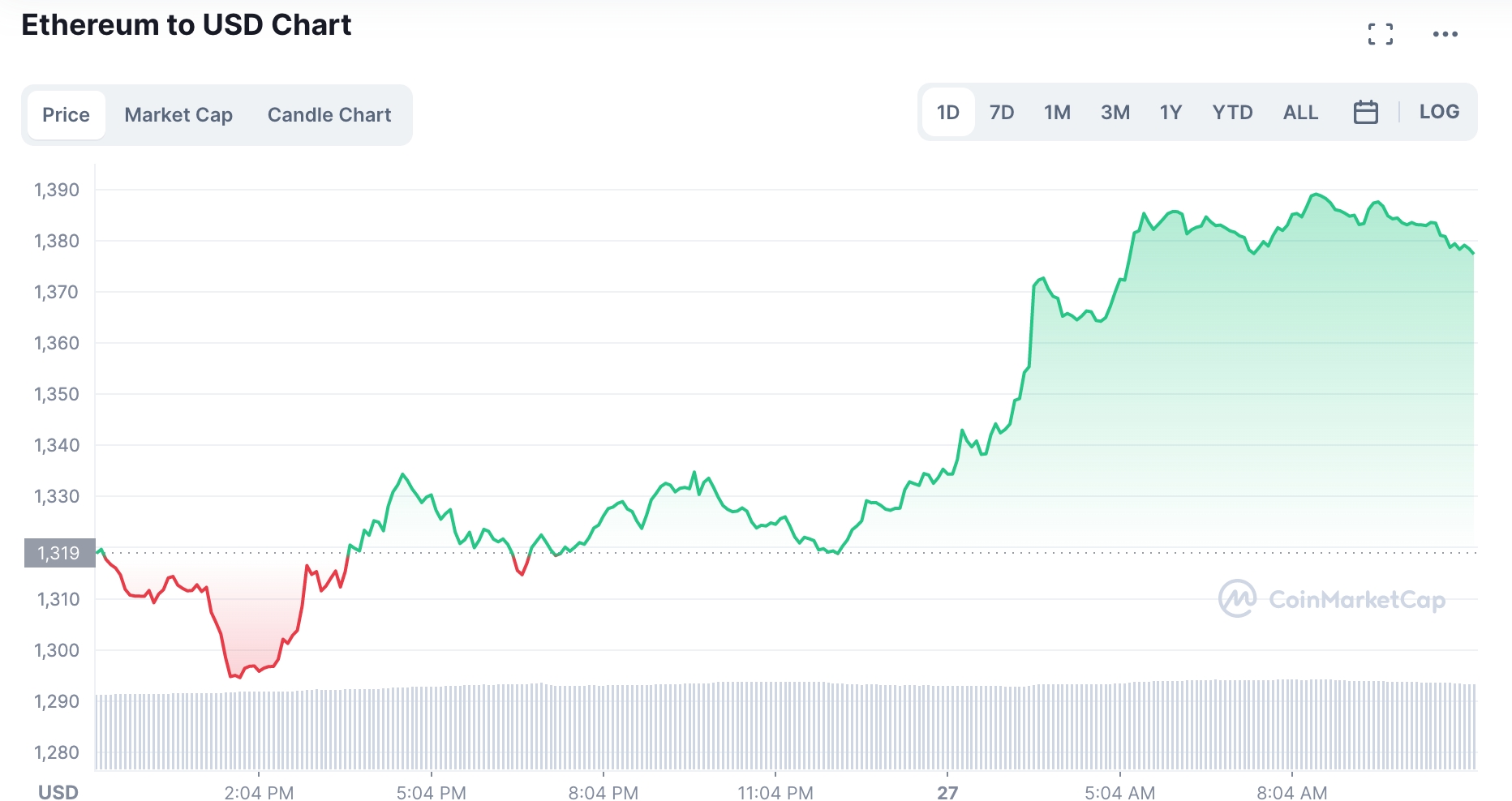Select the 1M time range

coord(1057,112)
